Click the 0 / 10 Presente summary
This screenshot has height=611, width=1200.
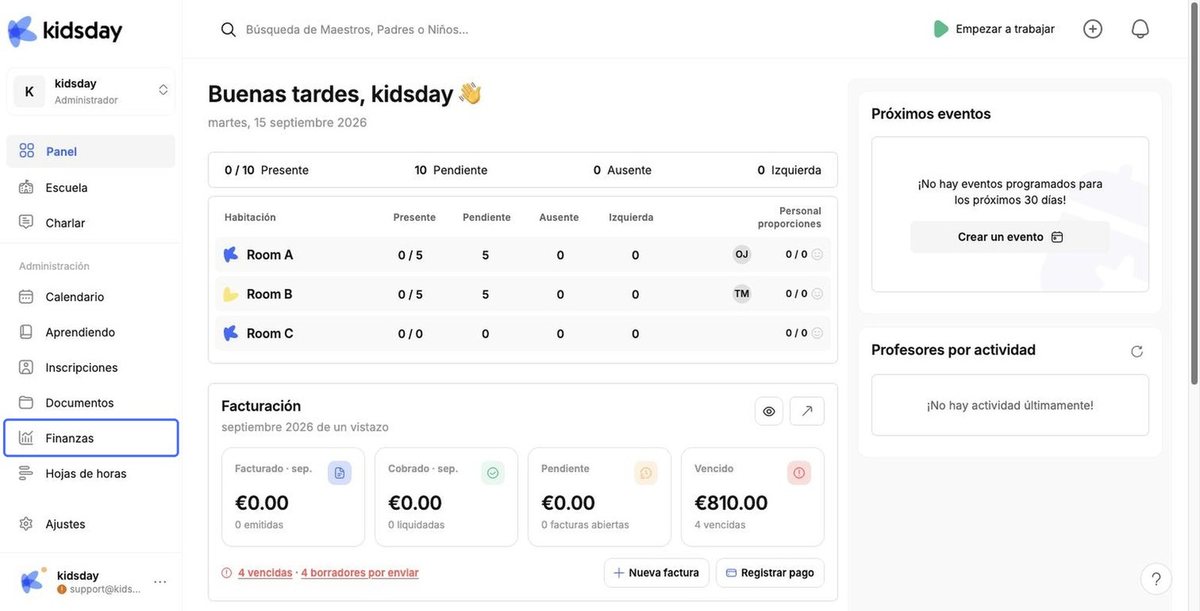267,170
